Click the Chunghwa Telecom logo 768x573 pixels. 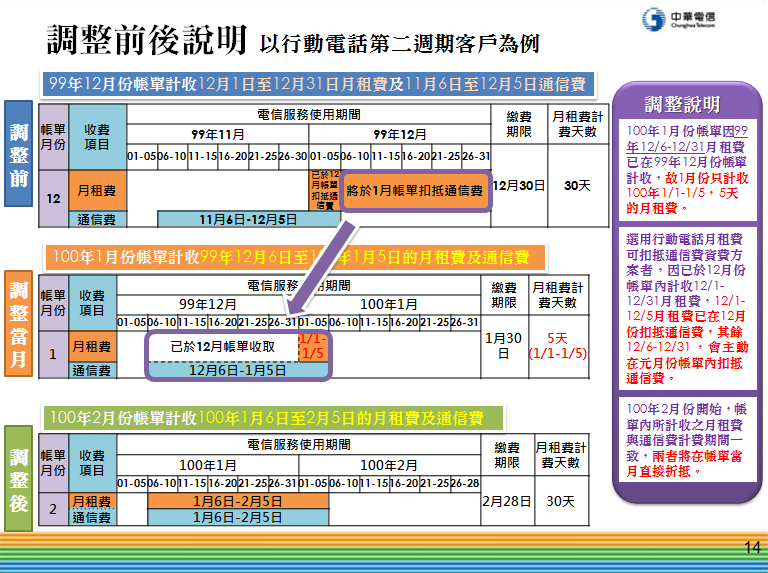point(679,20)
